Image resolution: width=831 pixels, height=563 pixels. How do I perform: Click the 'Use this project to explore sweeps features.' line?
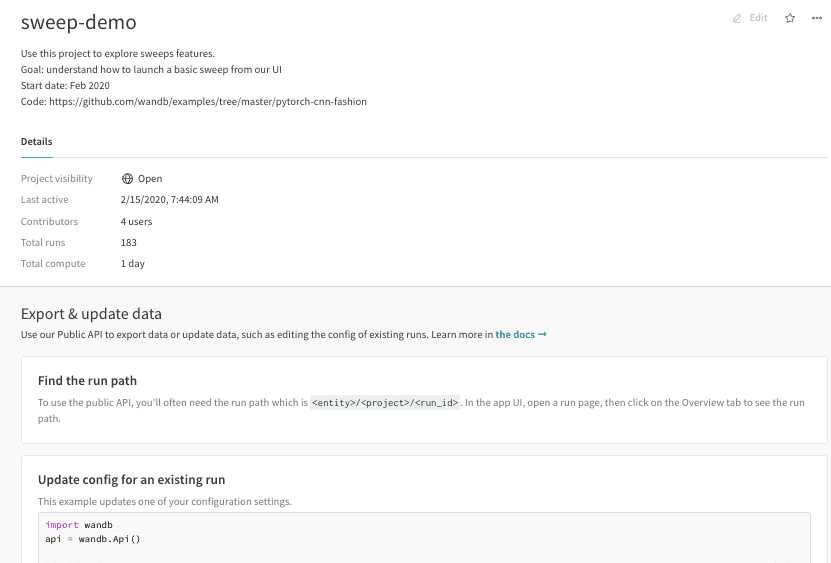coord(118,54)
